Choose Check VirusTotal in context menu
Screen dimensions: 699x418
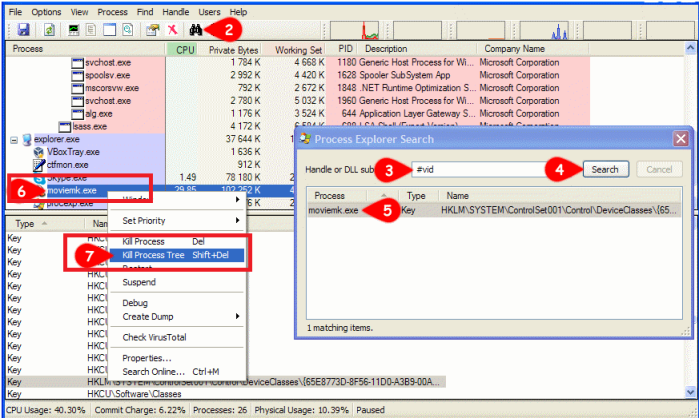coord(177,337)
